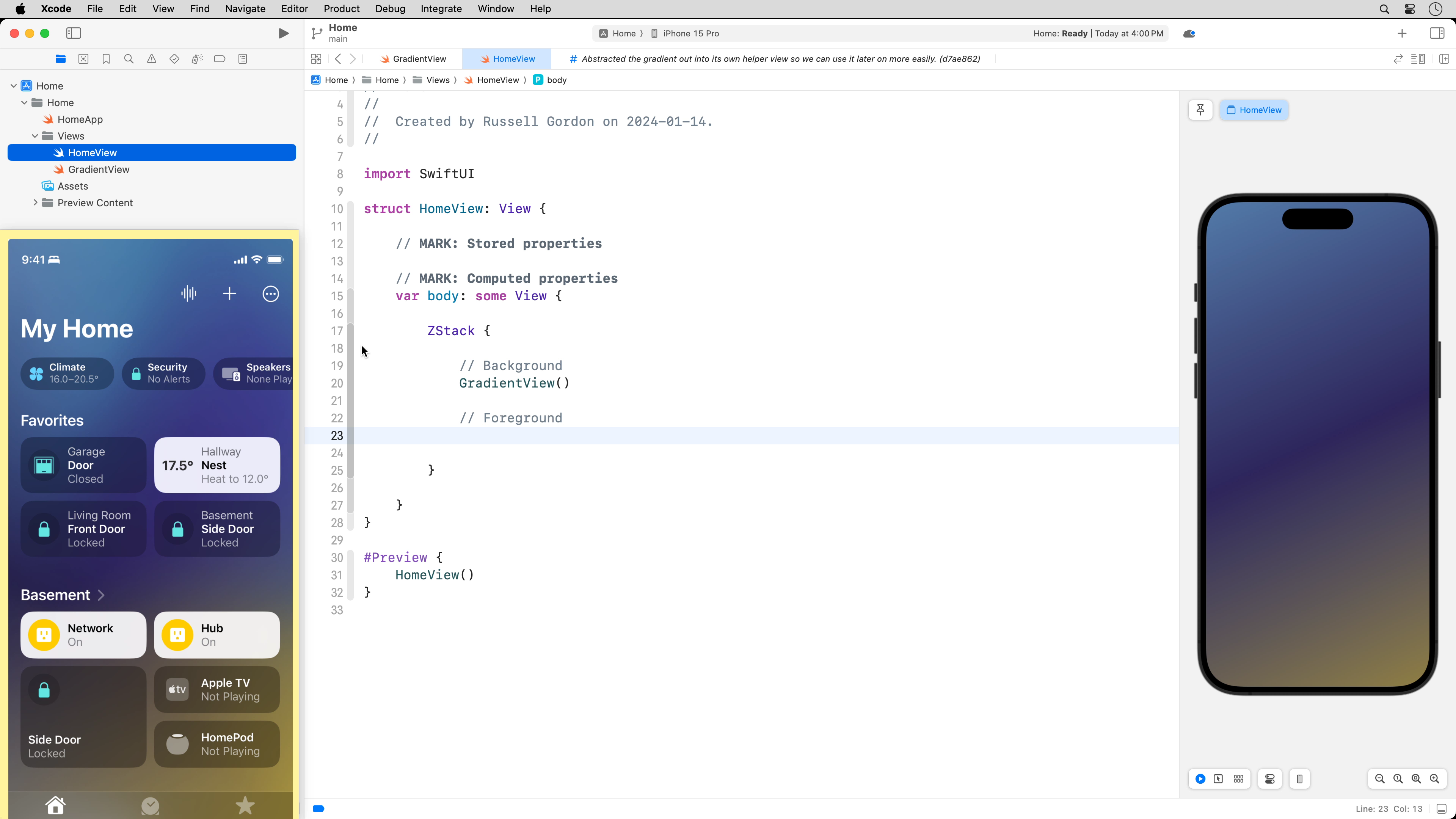
Task: Click the HomeView preview chip
Action: click(1254, 110)
